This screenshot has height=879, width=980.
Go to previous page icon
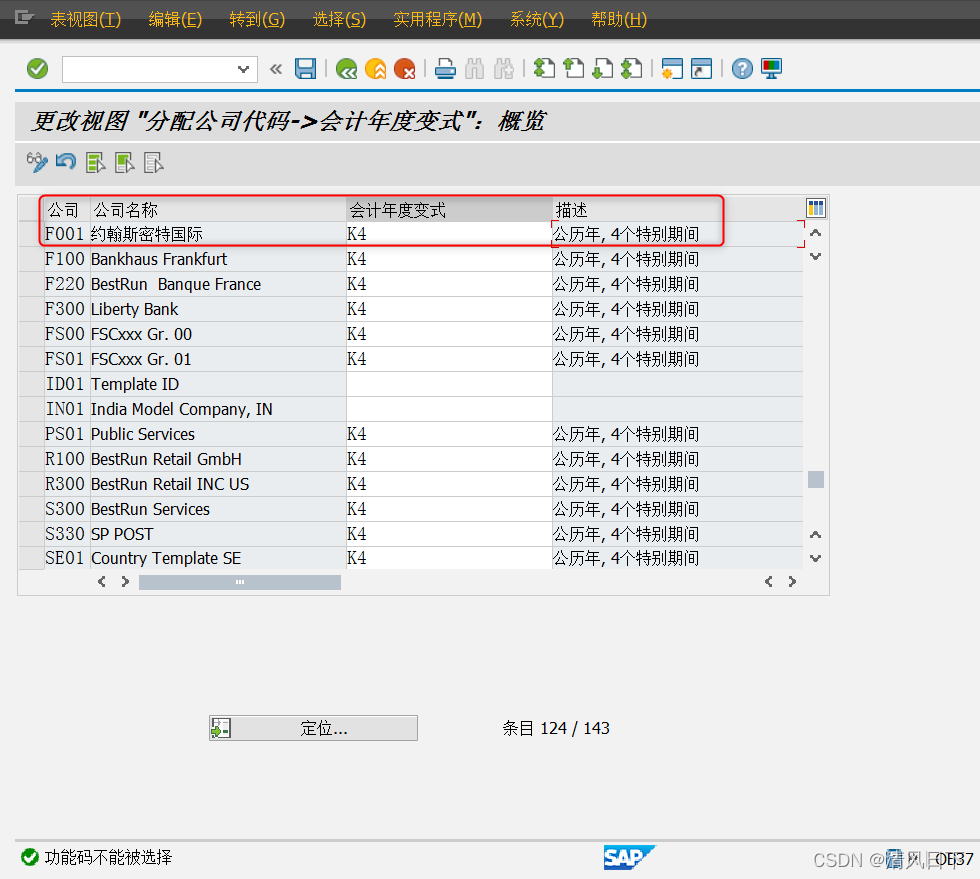tap(574, 68)
